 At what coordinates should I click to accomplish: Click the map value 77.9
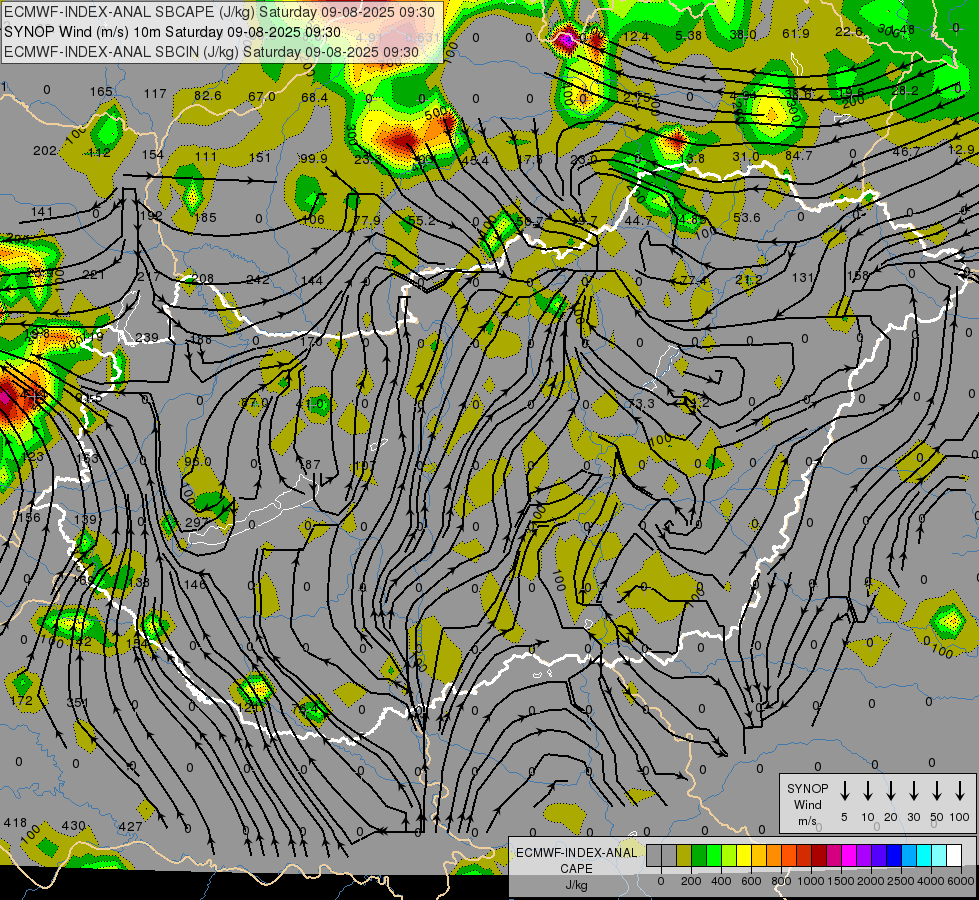(367, 220)
